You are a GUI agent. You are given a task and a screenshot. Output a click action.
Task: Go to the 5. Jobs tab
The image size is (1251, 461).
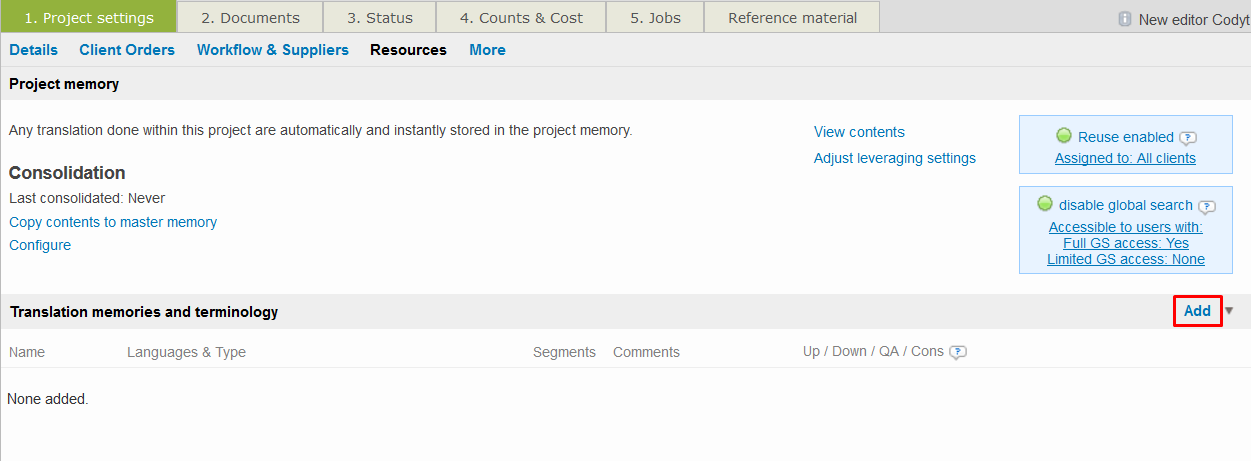point(655,18)
